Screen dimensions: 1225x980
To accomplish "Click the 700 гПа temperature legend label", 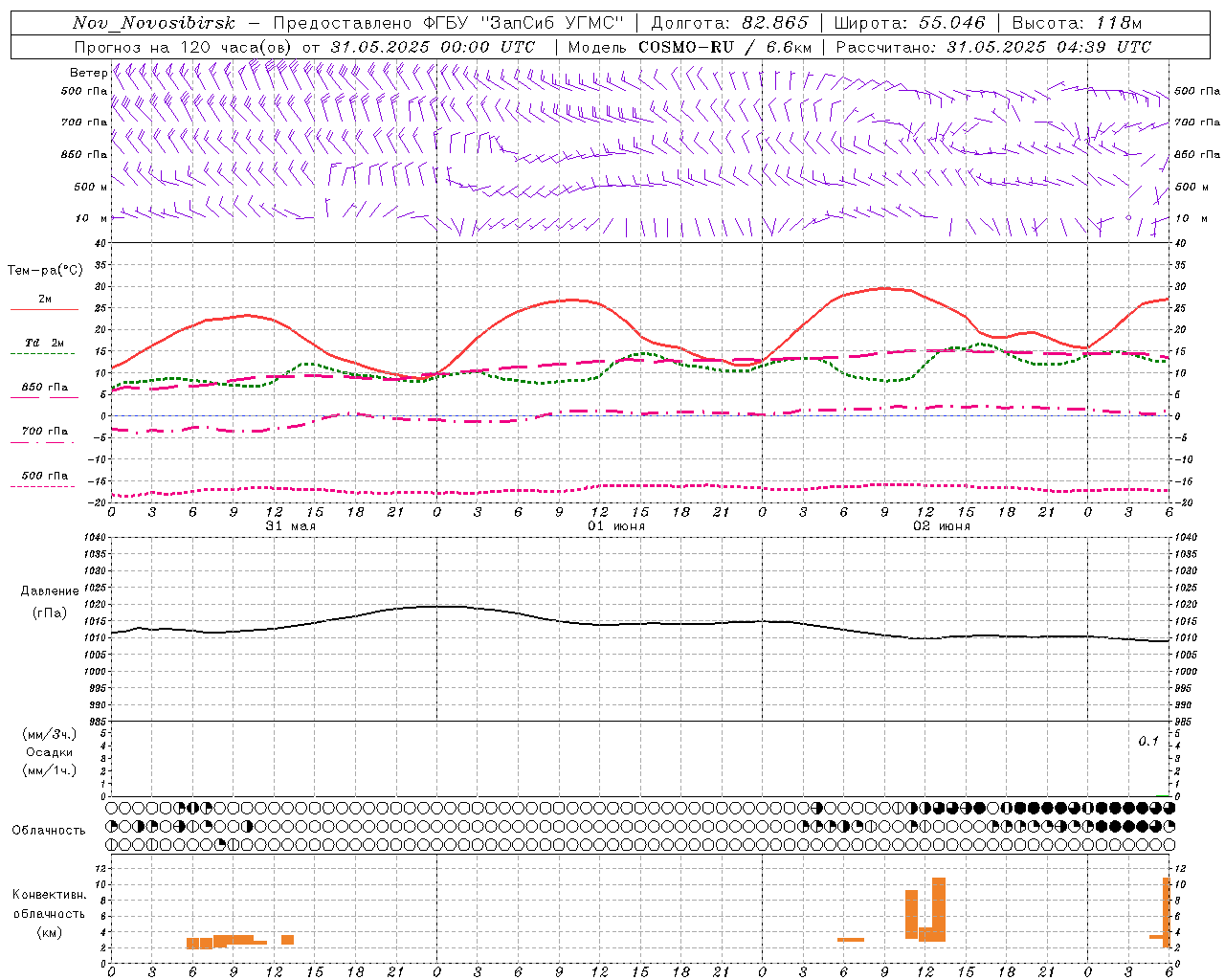I will pos(45,432).
